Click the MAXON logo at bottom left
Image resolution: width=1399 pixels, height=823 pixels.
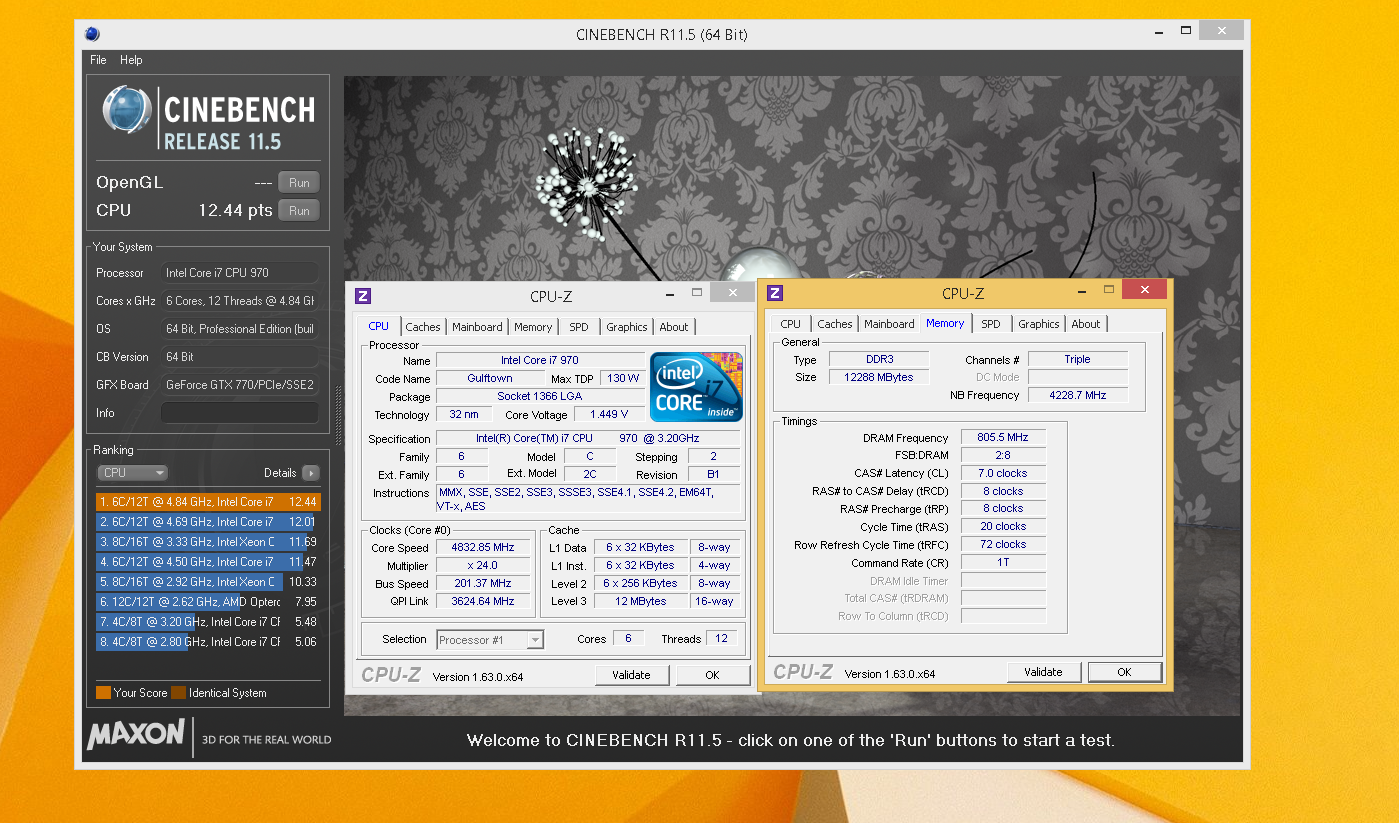136,736
